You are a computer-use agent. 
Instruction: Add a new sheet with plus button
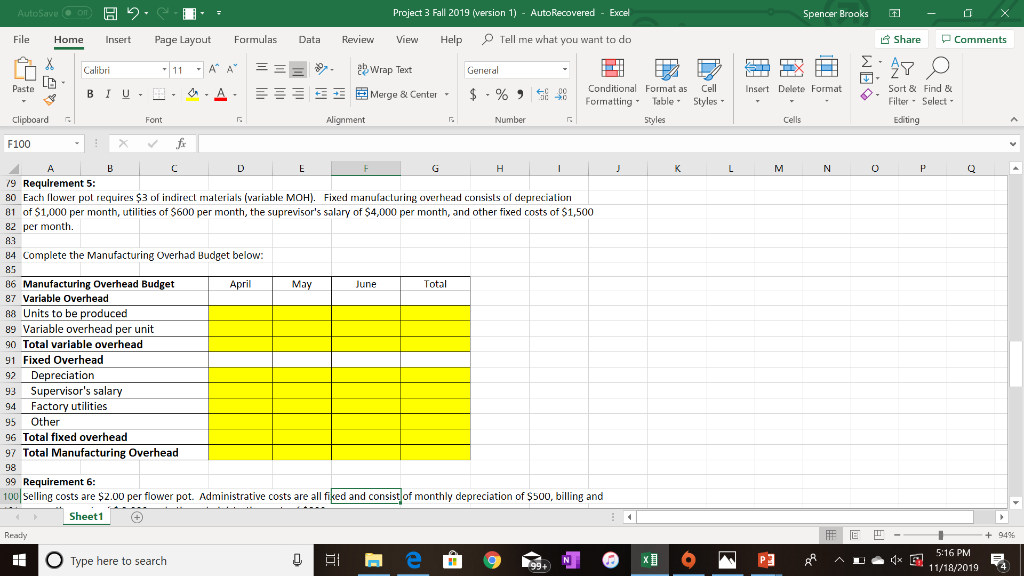click(137, 517)
